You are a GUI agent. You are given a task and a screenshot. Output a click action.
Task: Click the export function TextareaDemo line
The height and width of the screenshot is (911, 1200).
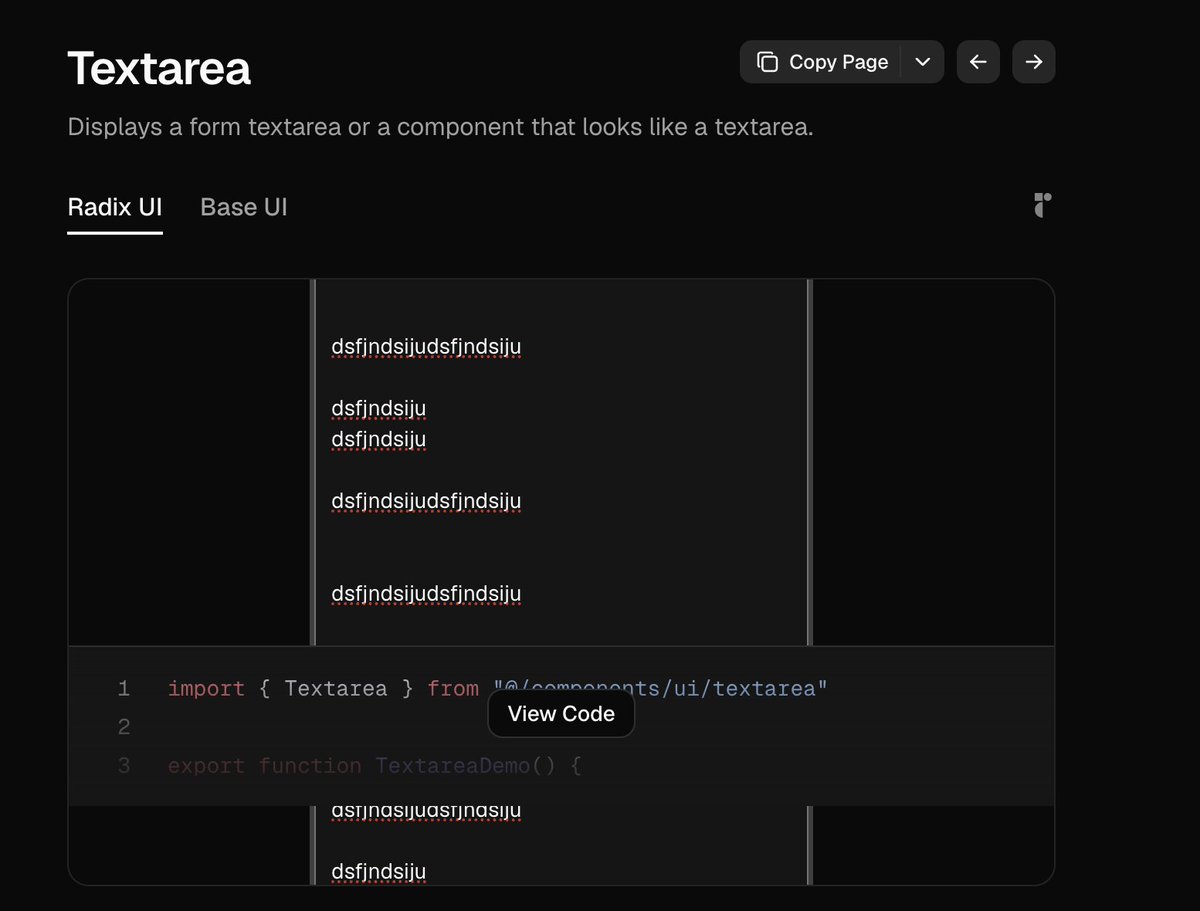375,766
